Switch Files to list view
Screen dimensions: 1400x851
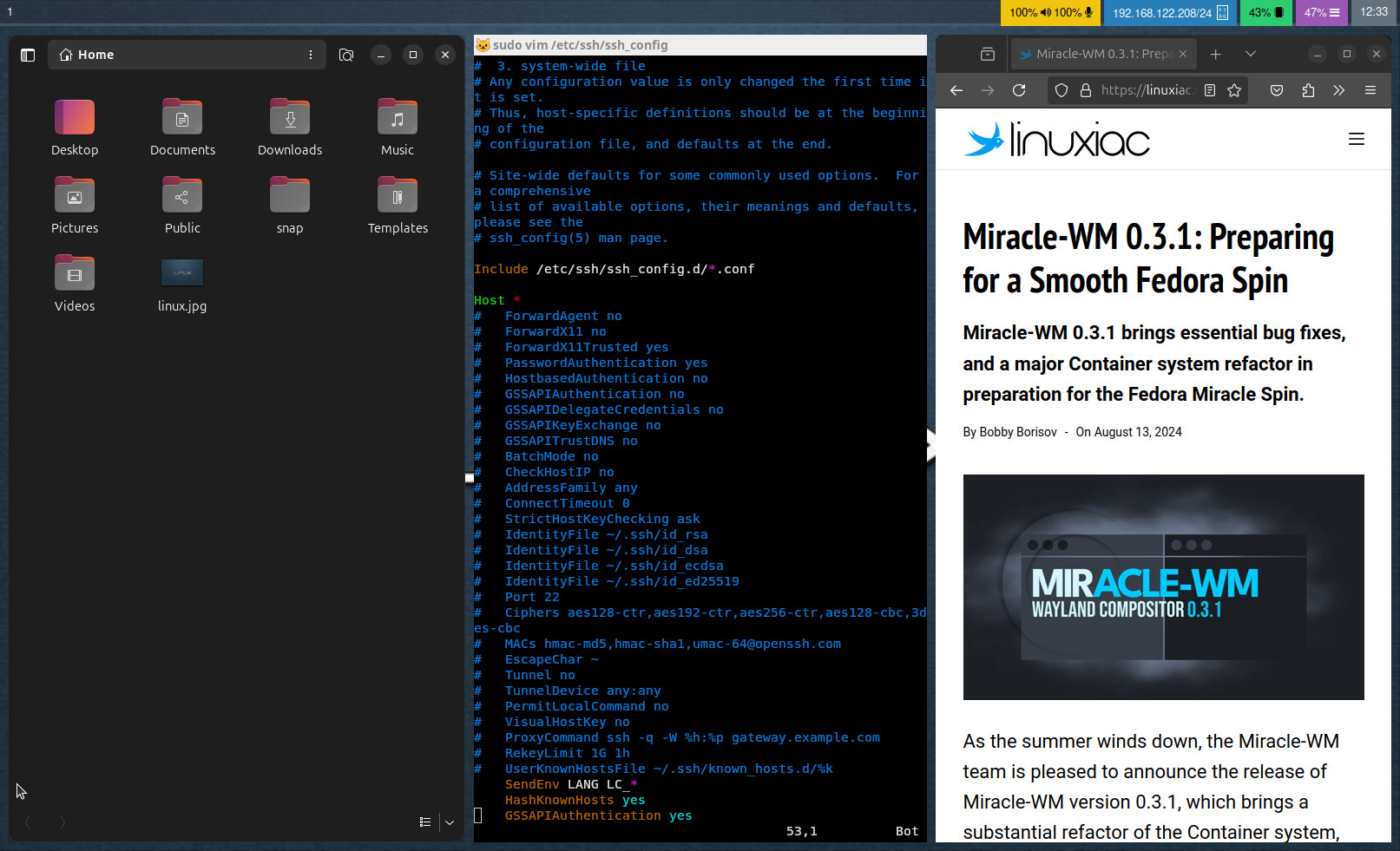point(425,822)
